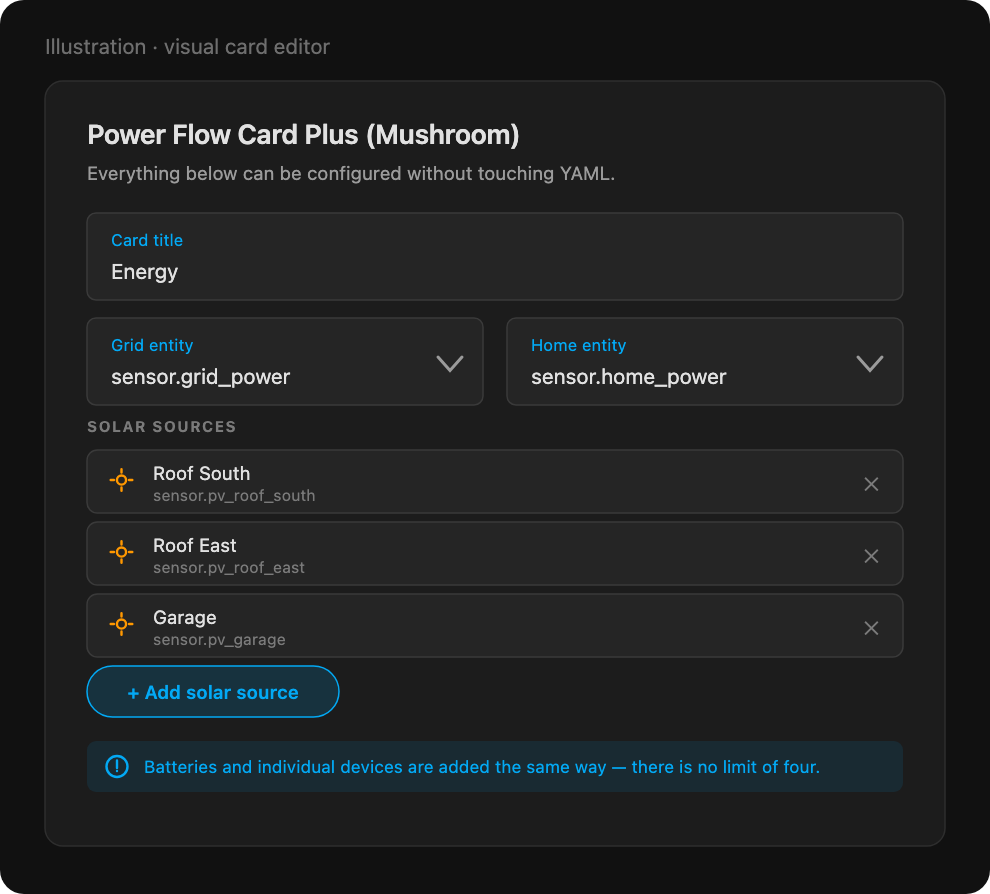Remove the Roof South solar source
The width and height of the screenshot is (990, 894).
[871, 484]
